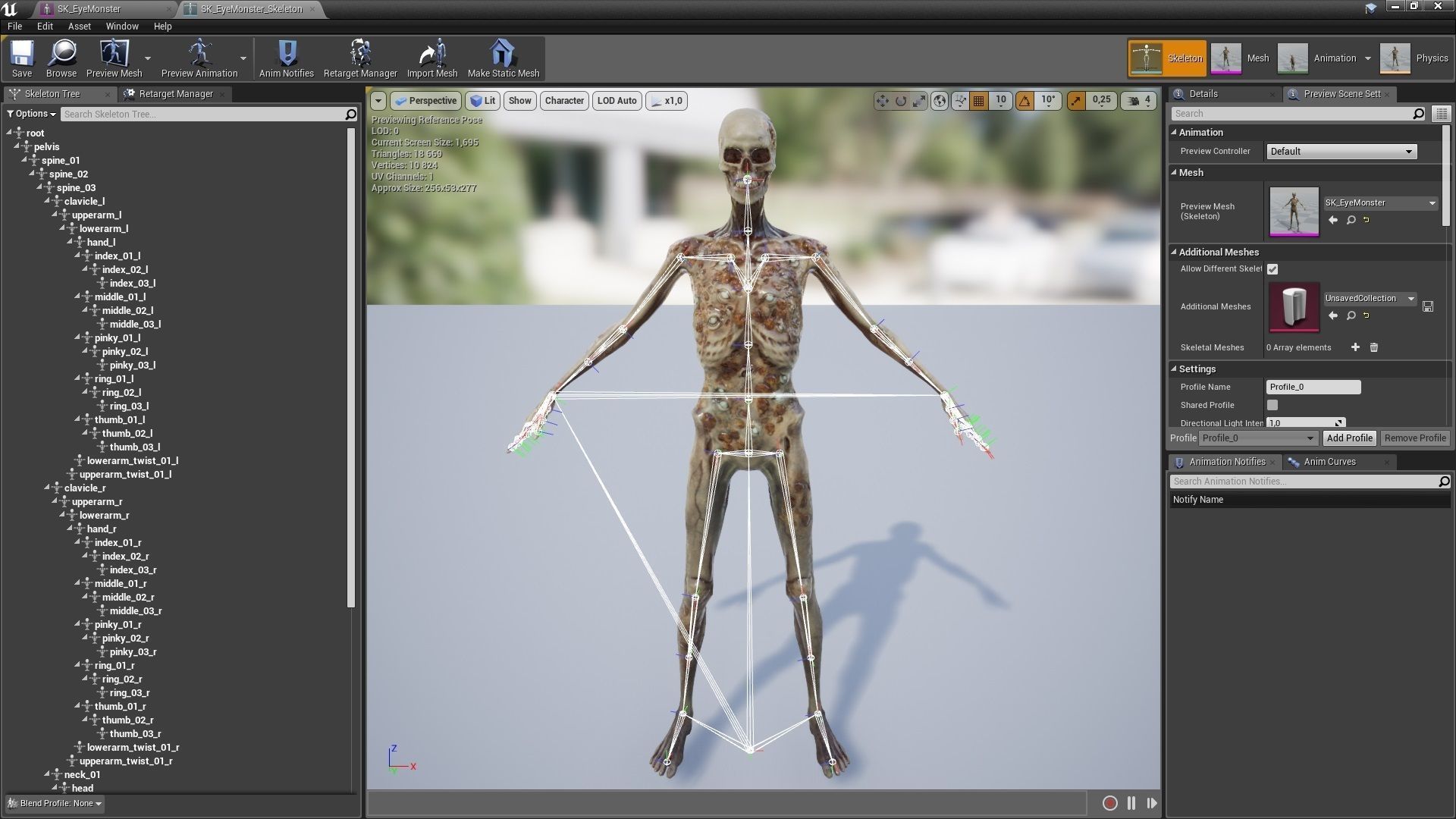The image size is (1456, 819).
Task: Click the Add Profile button
Action: coord(1349,438)
